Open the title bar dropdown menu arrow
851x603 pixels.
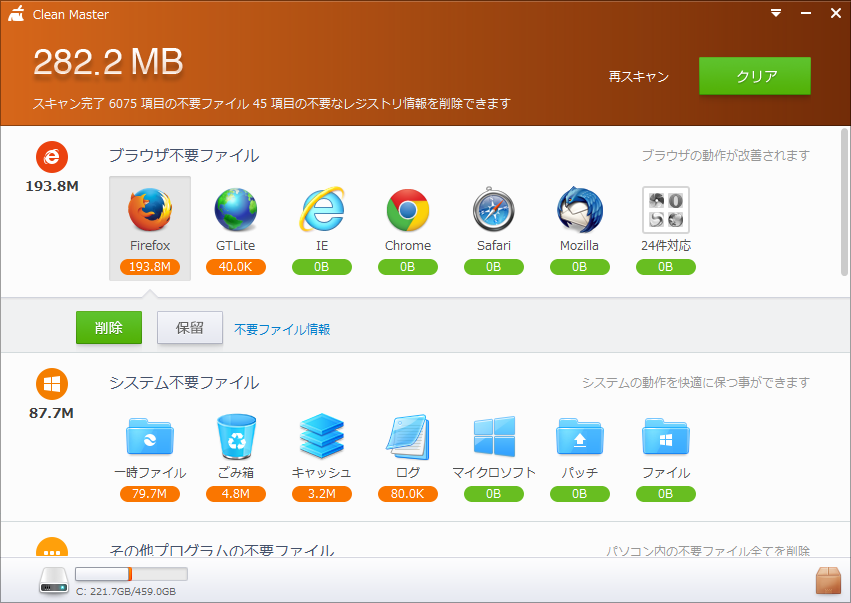click(x=776, y=13)
